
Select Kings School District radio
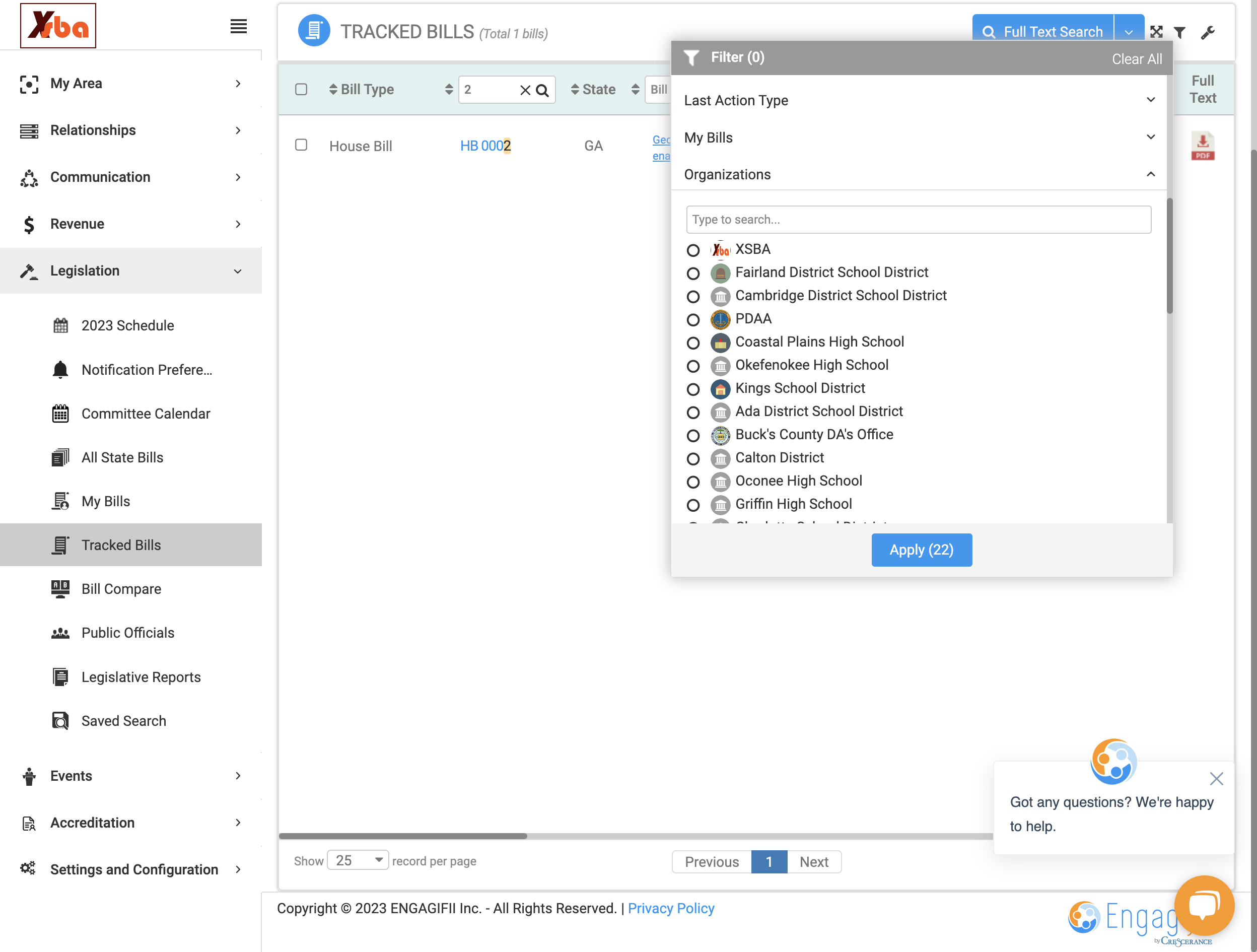click(x=693, y=389)
